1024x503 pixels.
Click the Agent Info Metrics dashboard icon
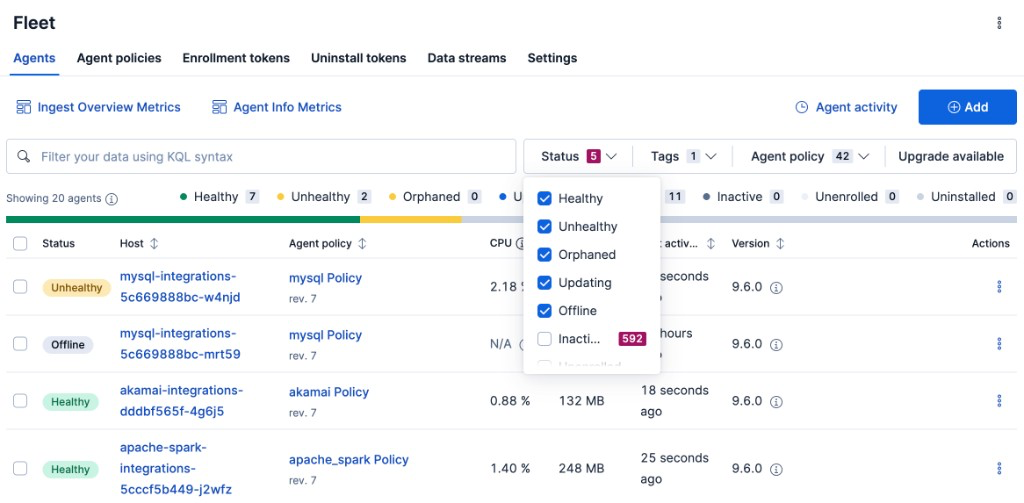pos(219,107)
